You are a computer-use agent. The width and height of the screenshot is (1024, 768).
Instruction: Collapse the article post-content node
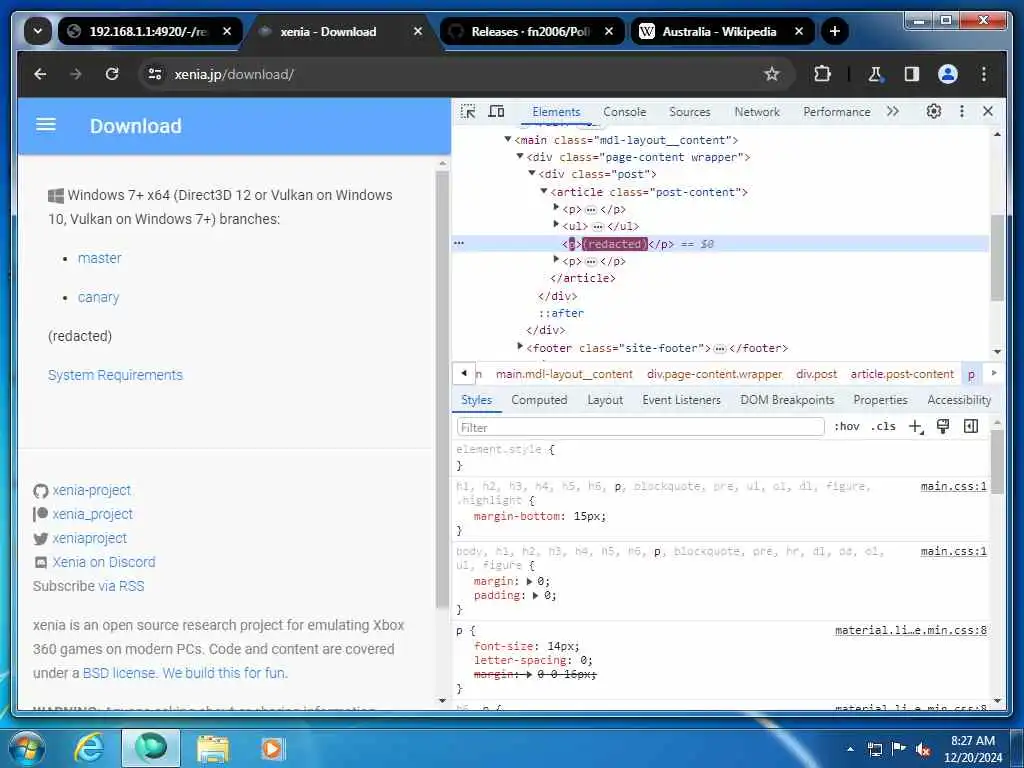pyautogui.click(x=543, y=191)
